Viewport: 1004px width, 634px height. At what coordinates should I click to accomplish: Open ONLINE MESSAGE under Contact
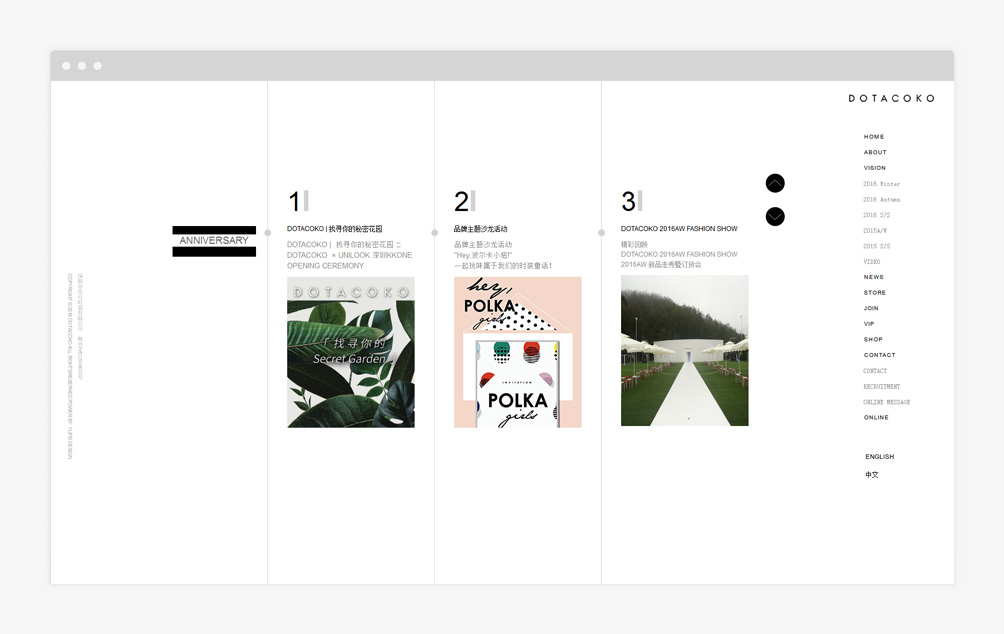[886, 402]
